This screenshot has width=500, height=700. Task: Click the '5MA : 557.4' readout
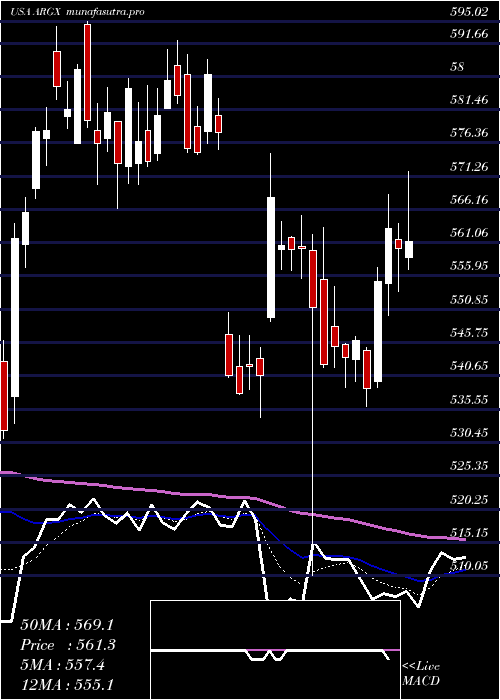point(62,665)
